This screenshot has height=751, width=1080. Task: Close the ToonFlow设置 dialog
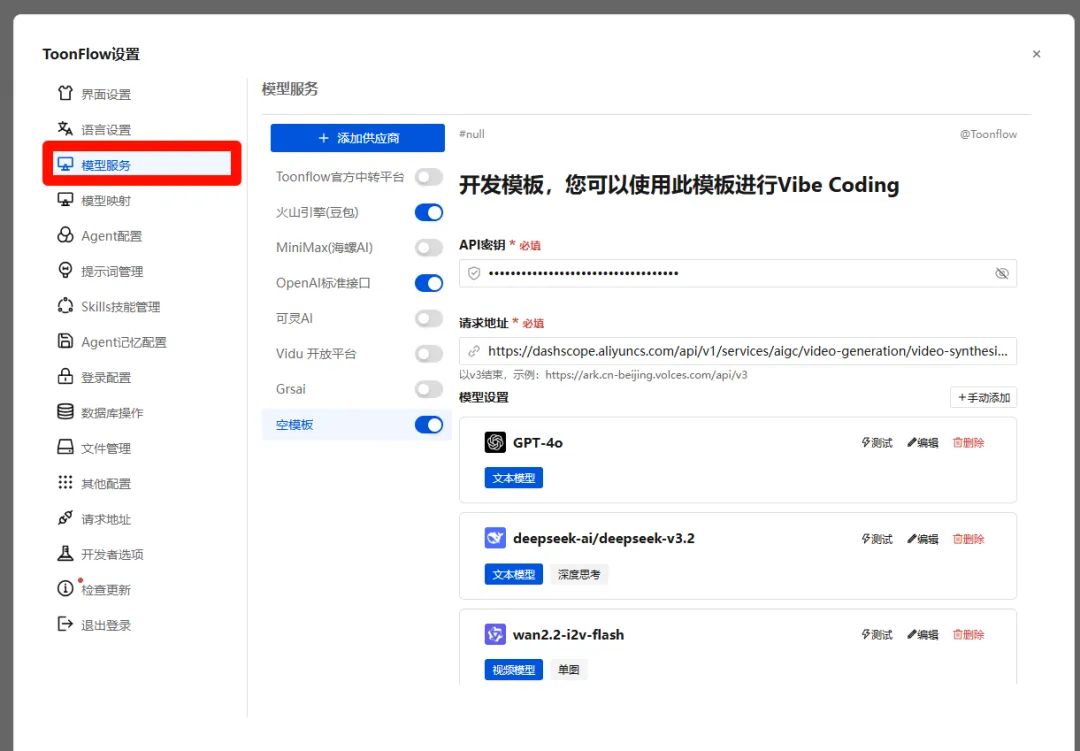[1036, 54]
